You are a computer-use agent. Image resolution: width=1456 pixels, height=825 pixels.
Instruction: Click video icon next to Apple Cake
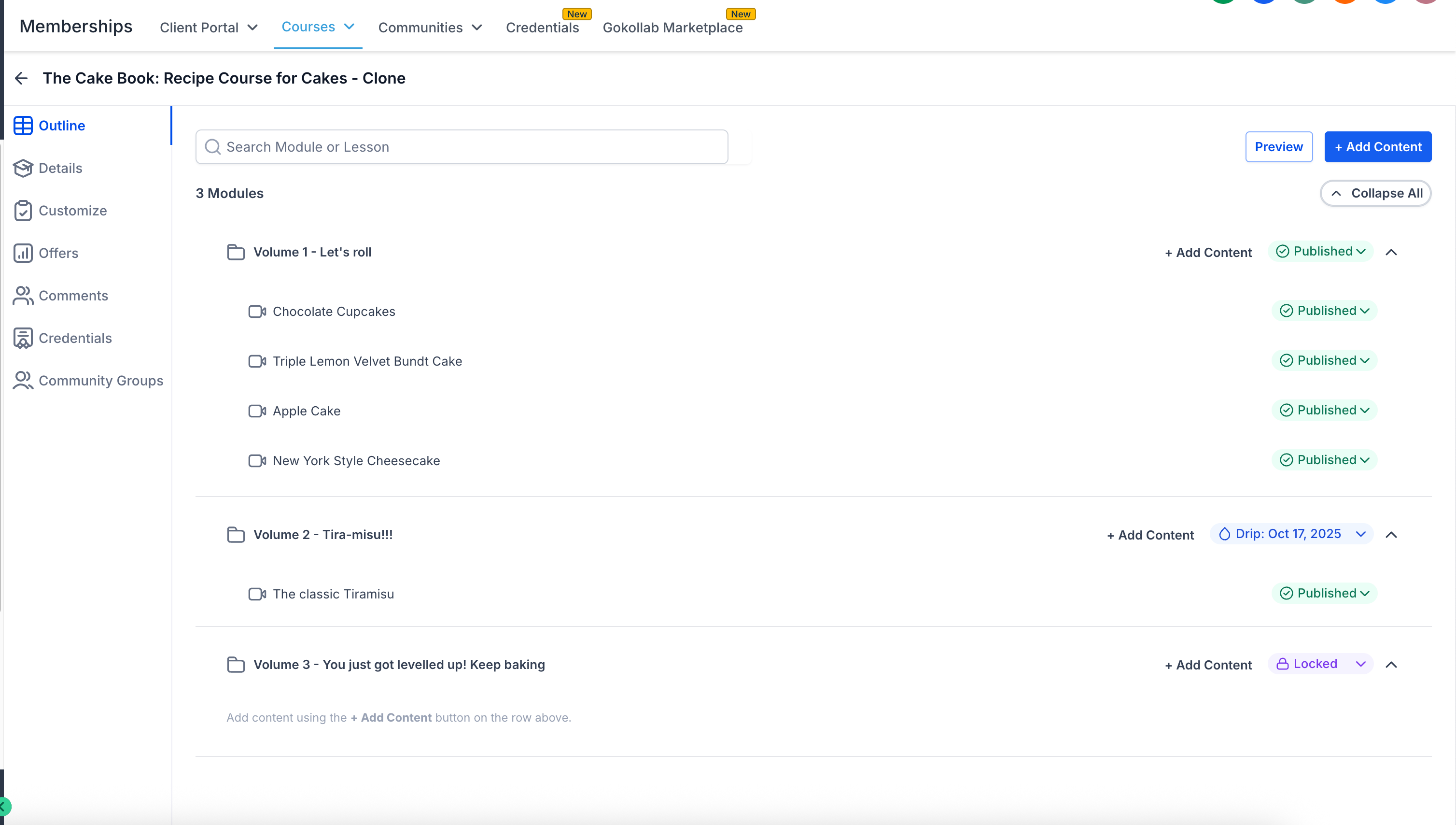[x=257, y=411]
